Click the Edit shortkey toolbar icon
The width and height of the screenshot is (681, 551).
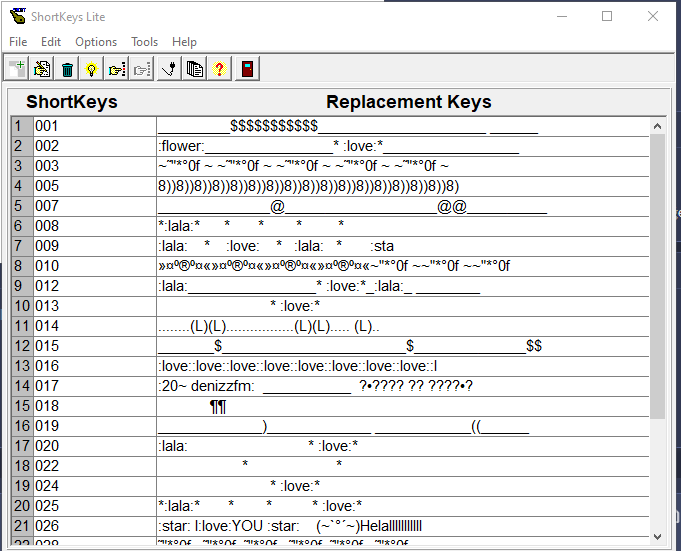(42, 69)
